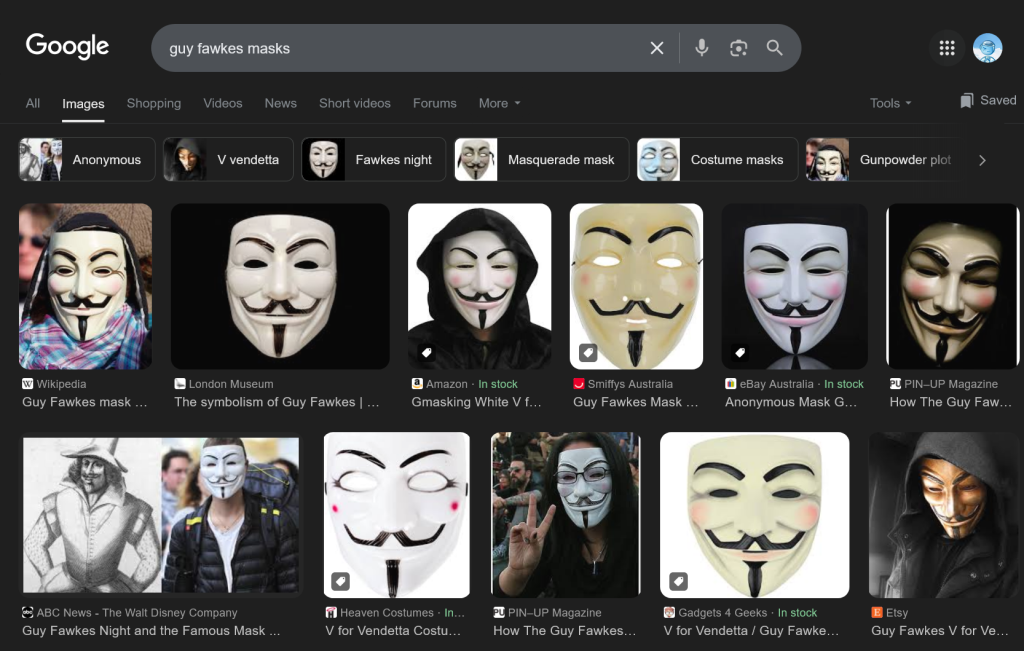
Task: Select the News tab
Action: (x=280, y=103)
